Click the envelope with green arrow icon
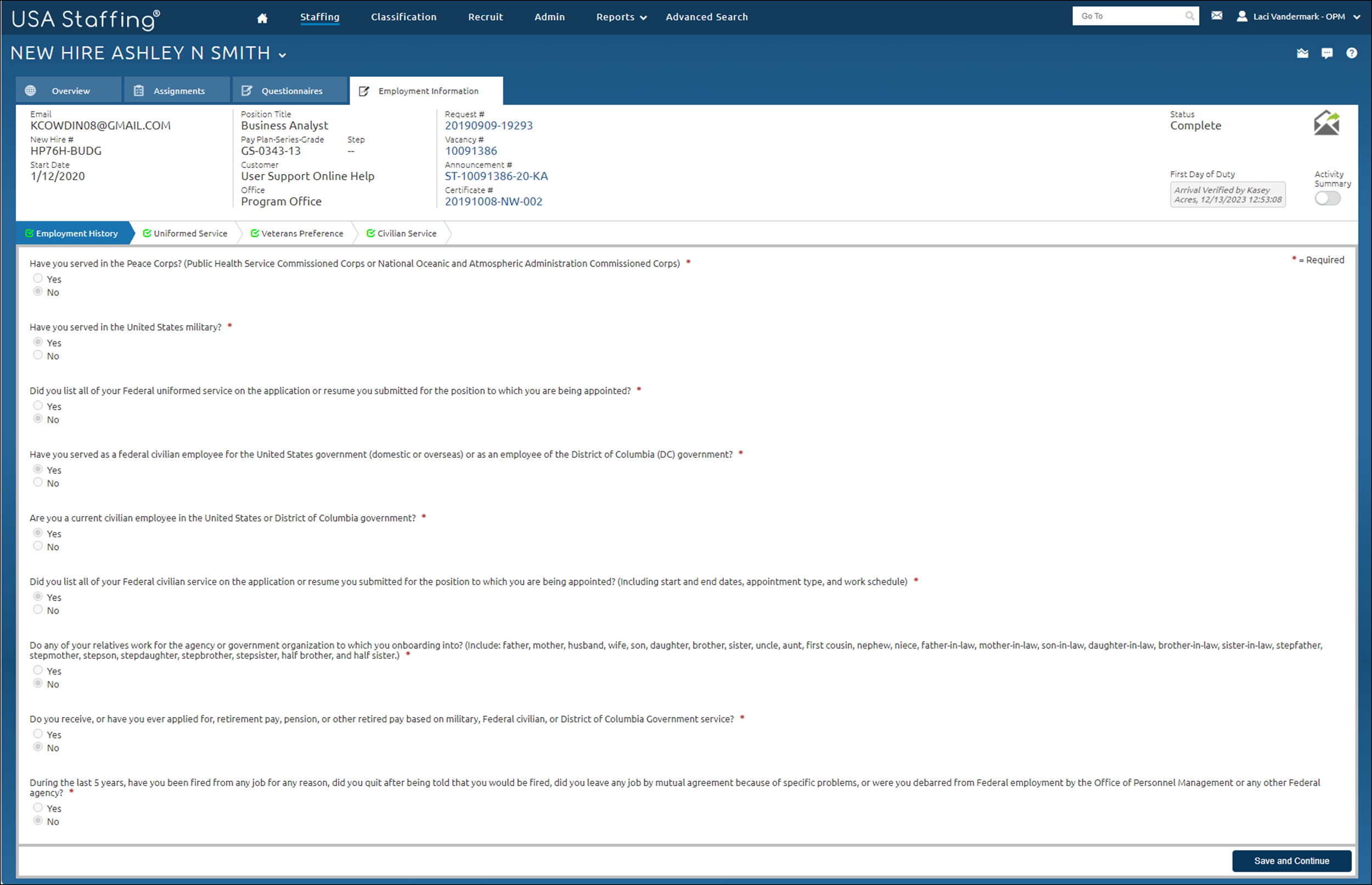1372x885 pixels. [1326, 123]
